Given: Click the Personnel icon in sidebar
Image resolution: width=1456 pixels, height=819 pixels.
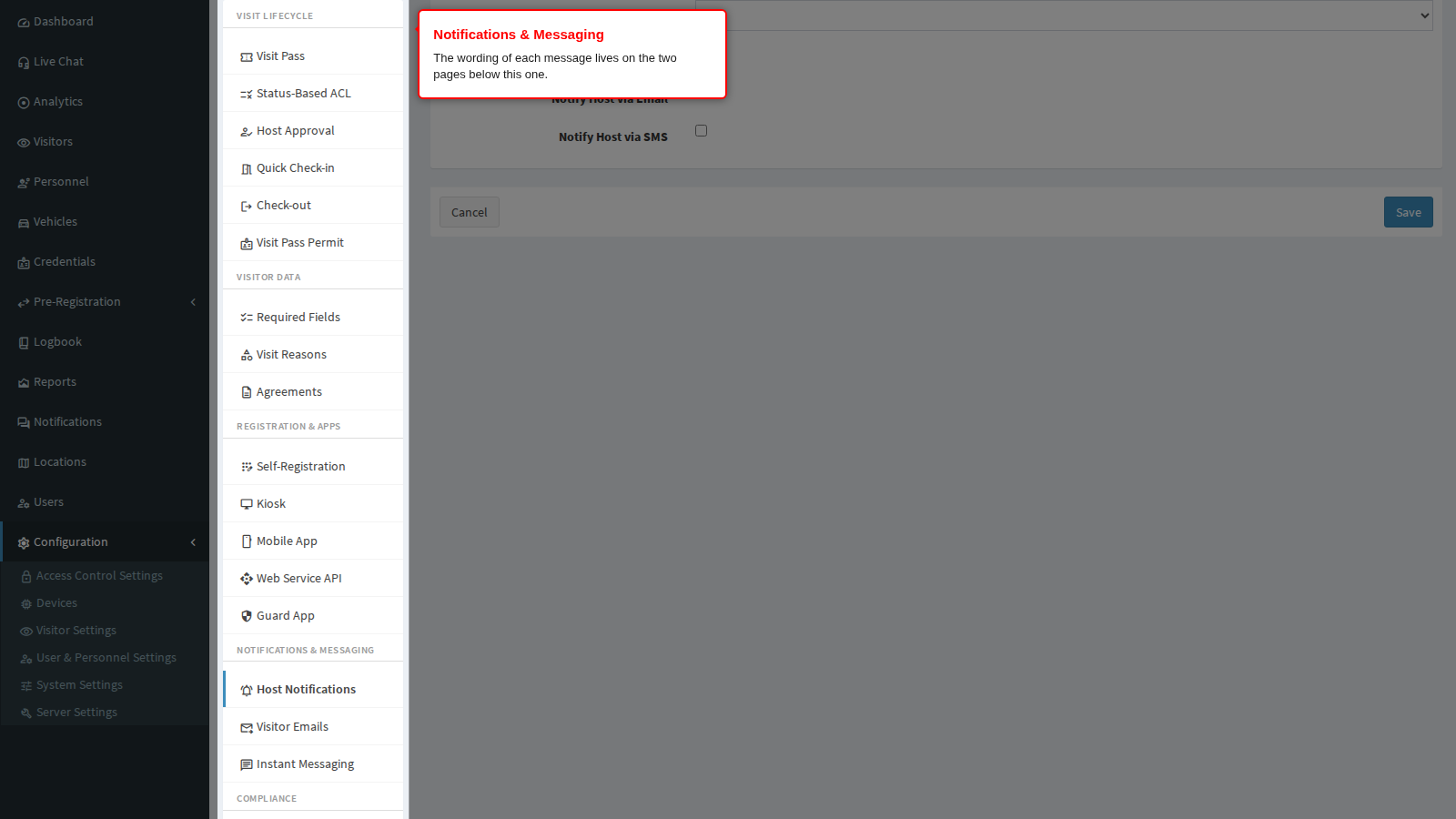Looking at the screenshot, I should coord(24,183).
